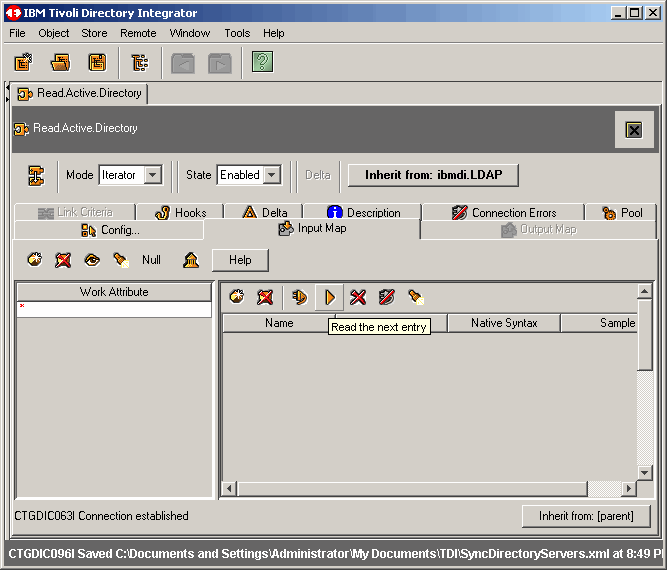Click the save disk icon in the main toolbar
667x570 pixels.
97,63
